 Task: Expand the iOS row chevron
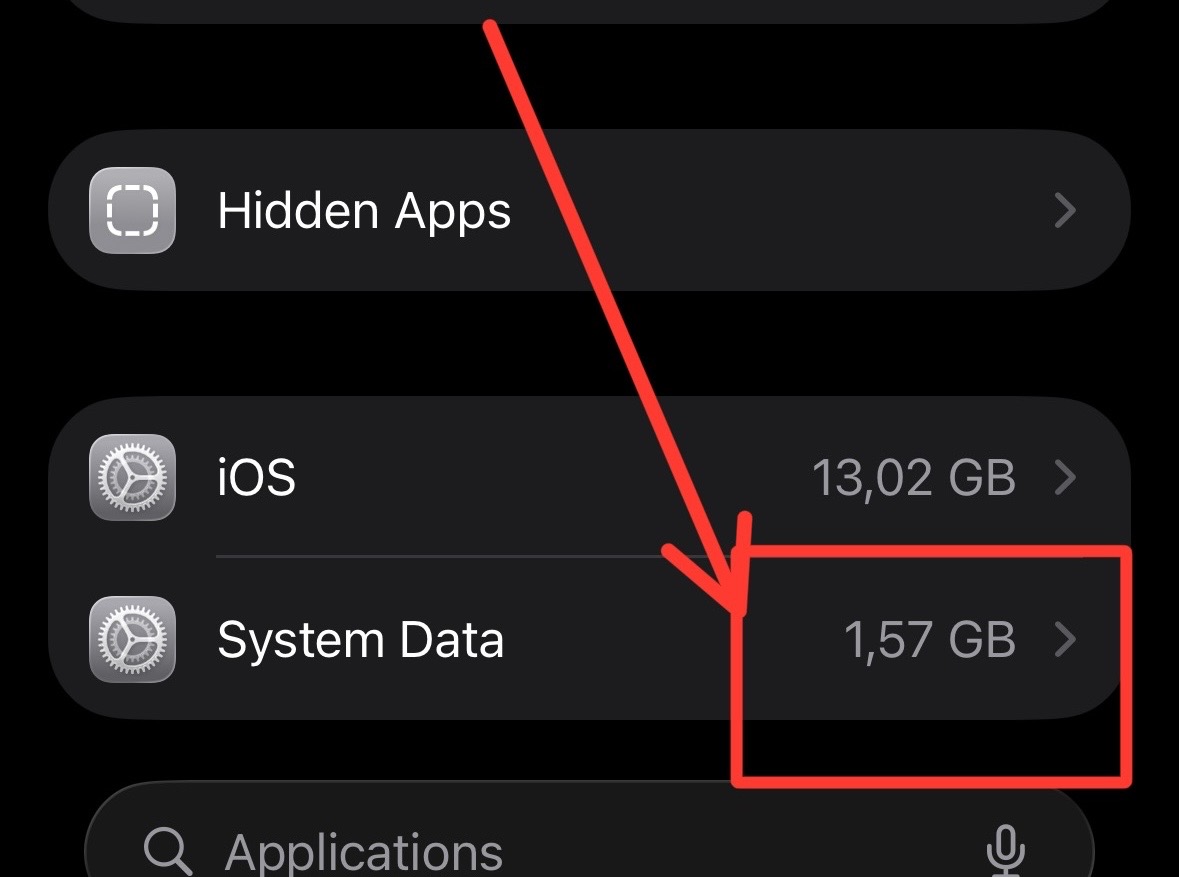tap(1066, 477)
